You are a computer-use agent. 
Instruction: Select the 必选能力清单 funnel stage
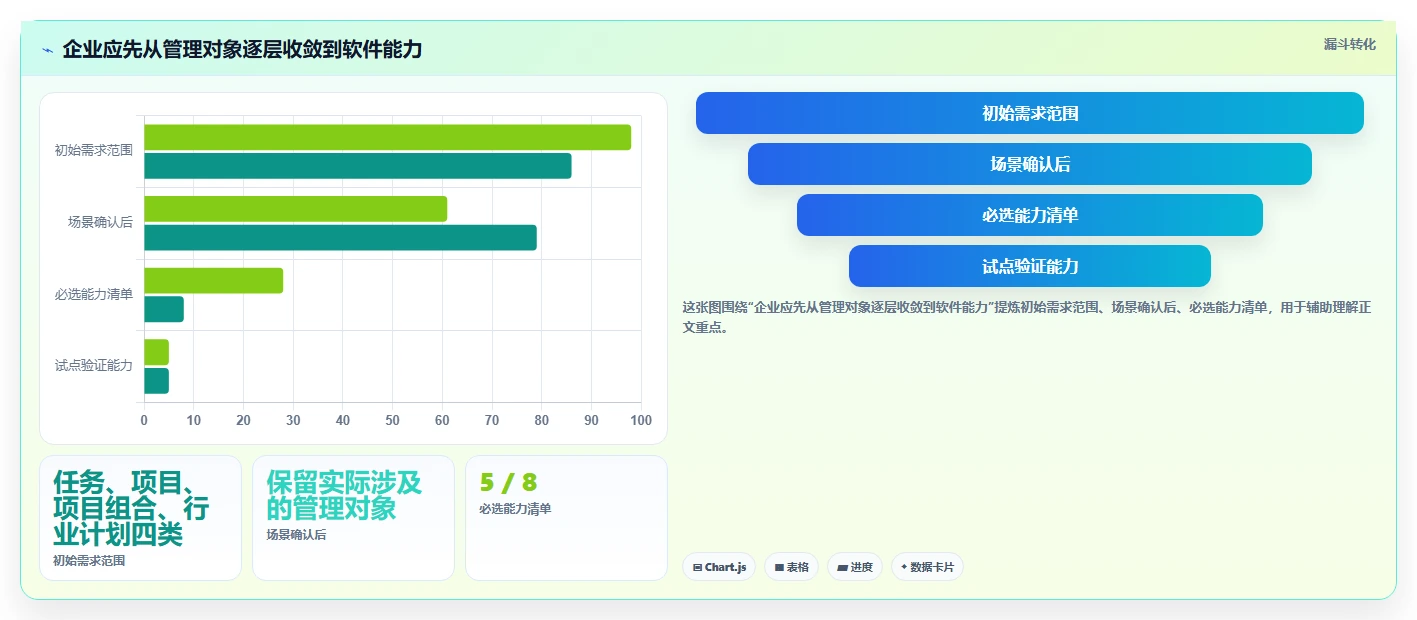pyautogui.click(x=1029, y=215)
